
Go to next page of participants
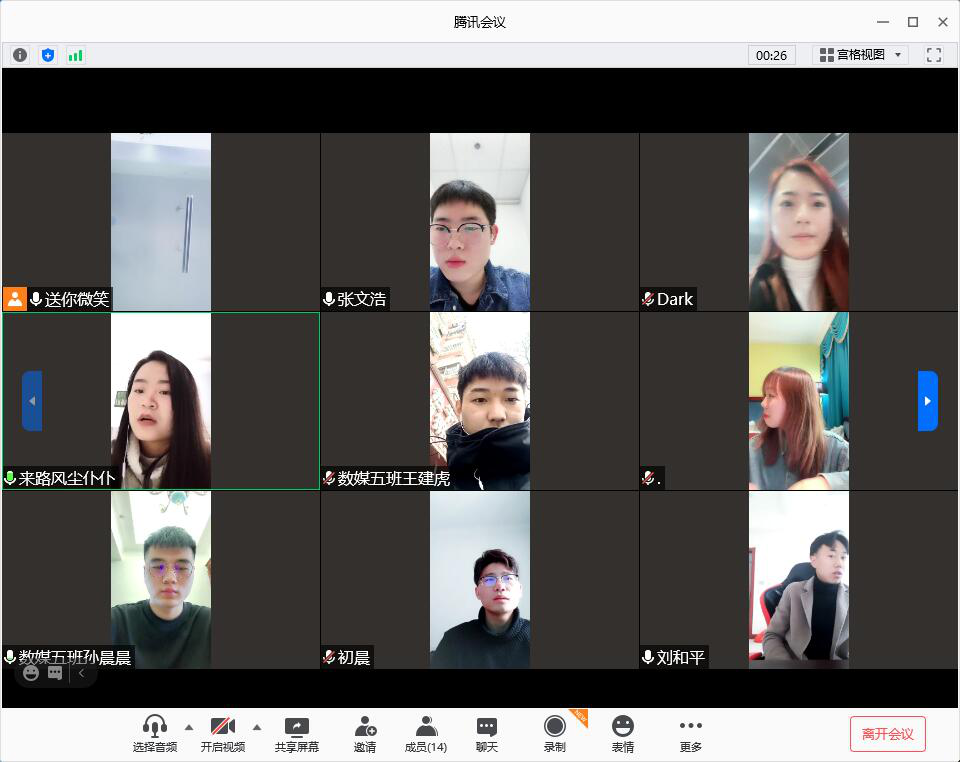click(927, 401)
